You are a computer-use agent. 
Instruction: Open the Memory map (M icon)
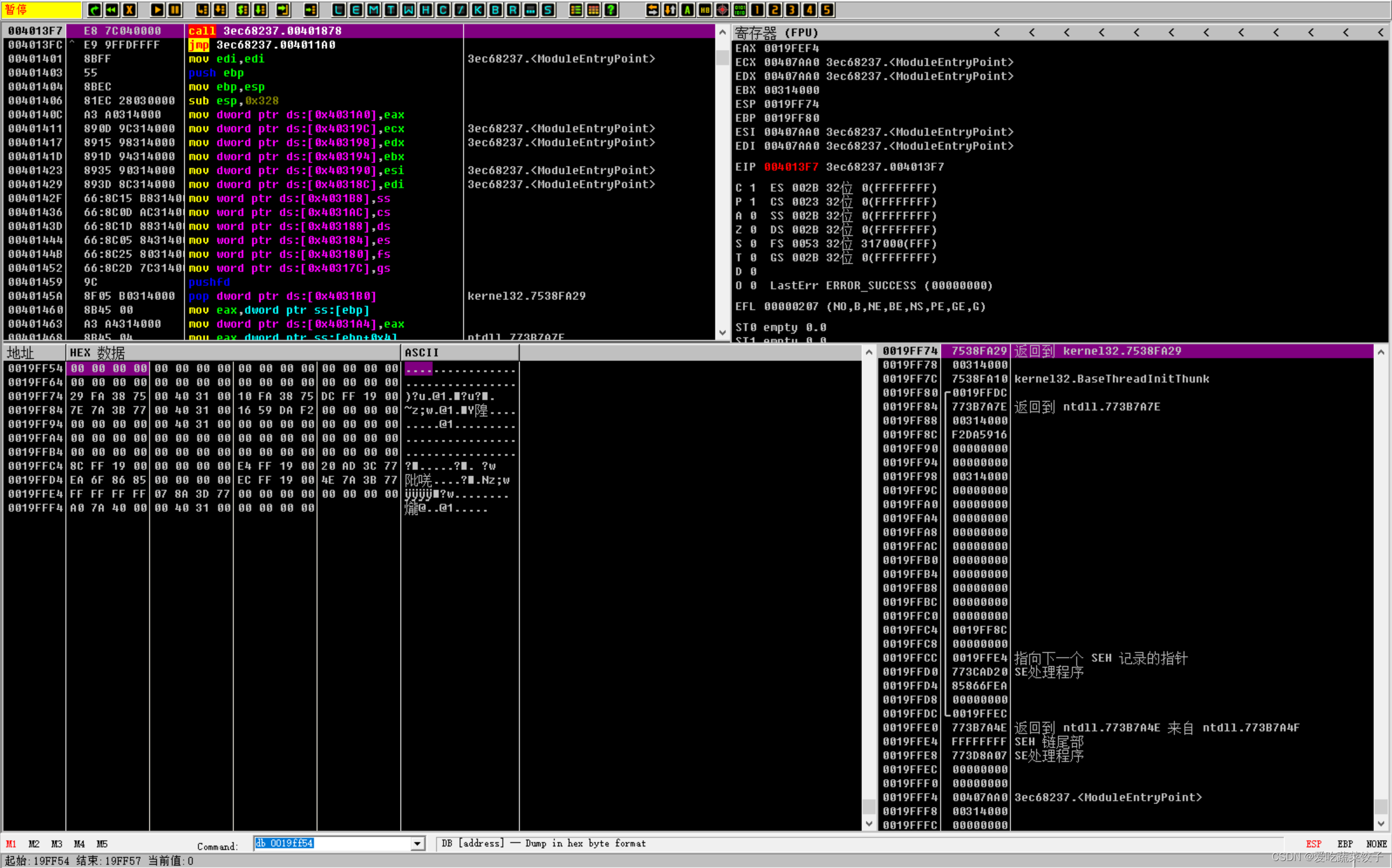pyautogui.click(x=374, y=9)
